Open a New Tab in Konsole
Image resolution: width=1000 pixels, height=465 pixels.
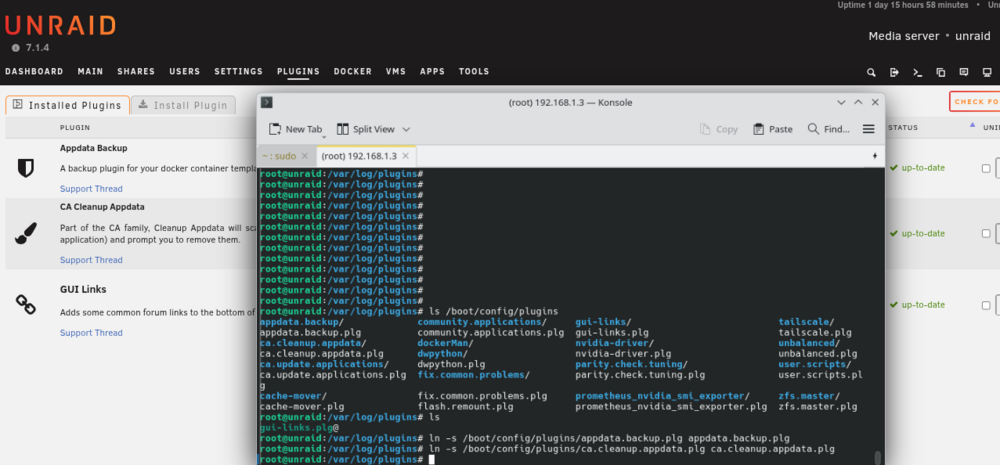pos(295,129)
